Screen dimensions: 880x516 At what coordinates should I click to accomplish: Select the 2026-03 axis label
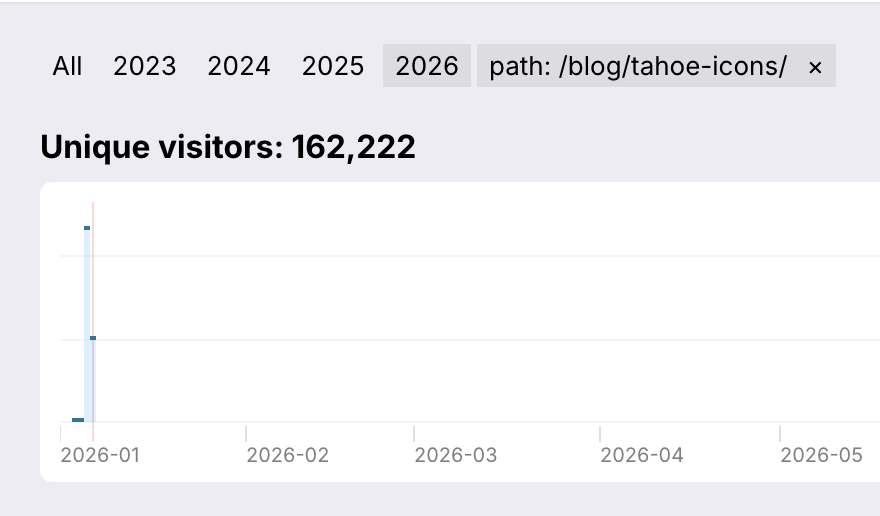[455, 455]
